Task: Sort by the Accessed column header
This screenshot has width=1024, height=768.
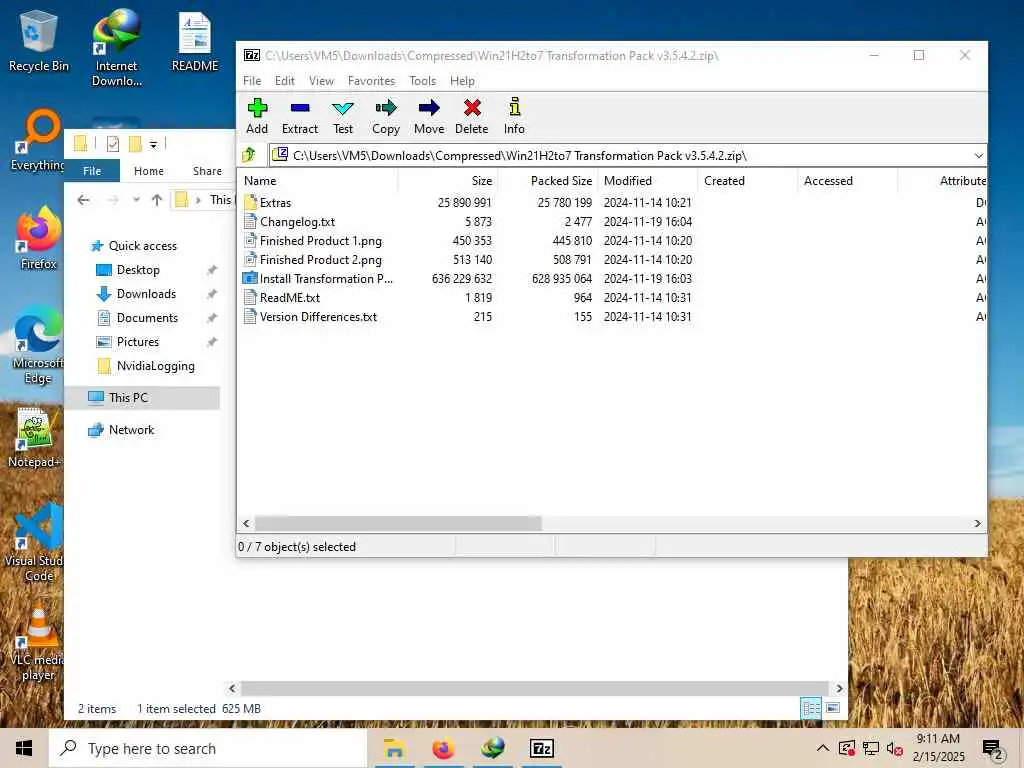Action: pos(848,181)
